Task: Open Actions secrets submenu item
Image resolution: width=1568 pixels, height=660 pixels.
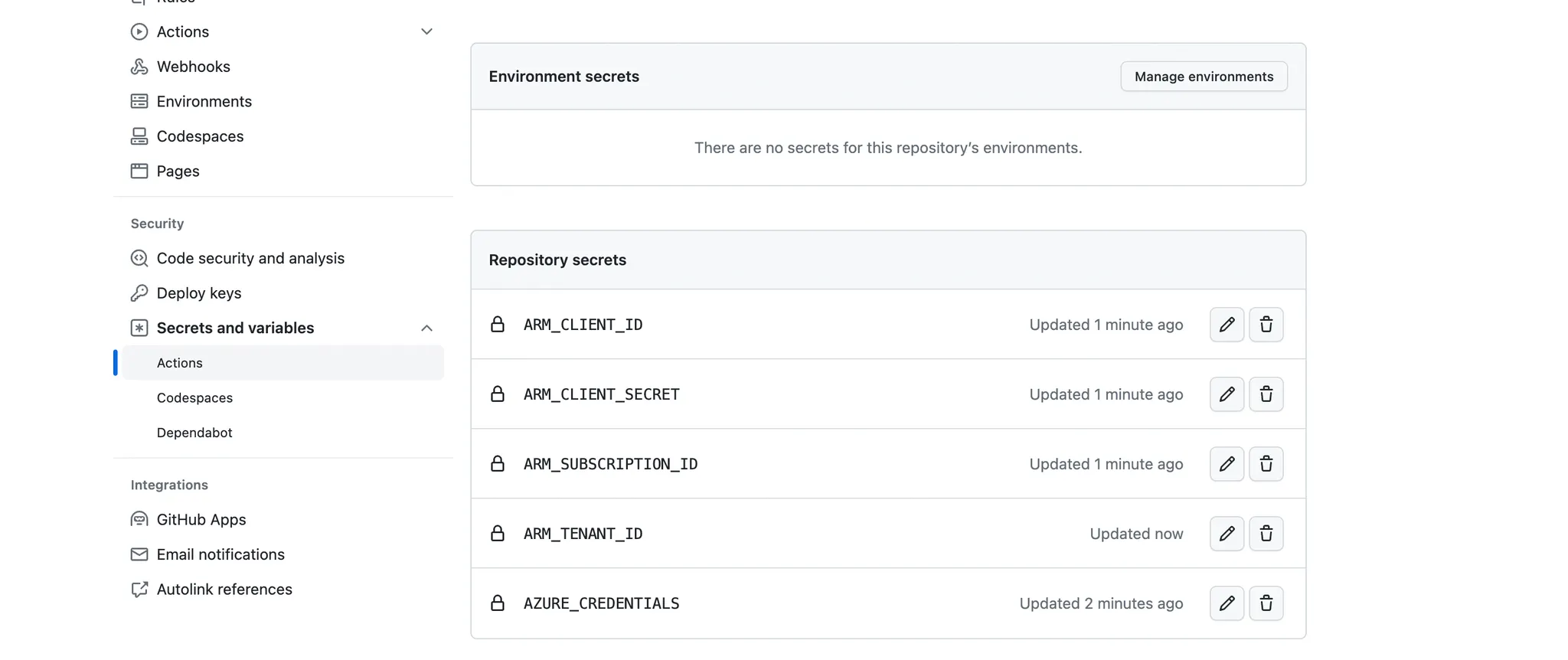Action: (180, 363)
